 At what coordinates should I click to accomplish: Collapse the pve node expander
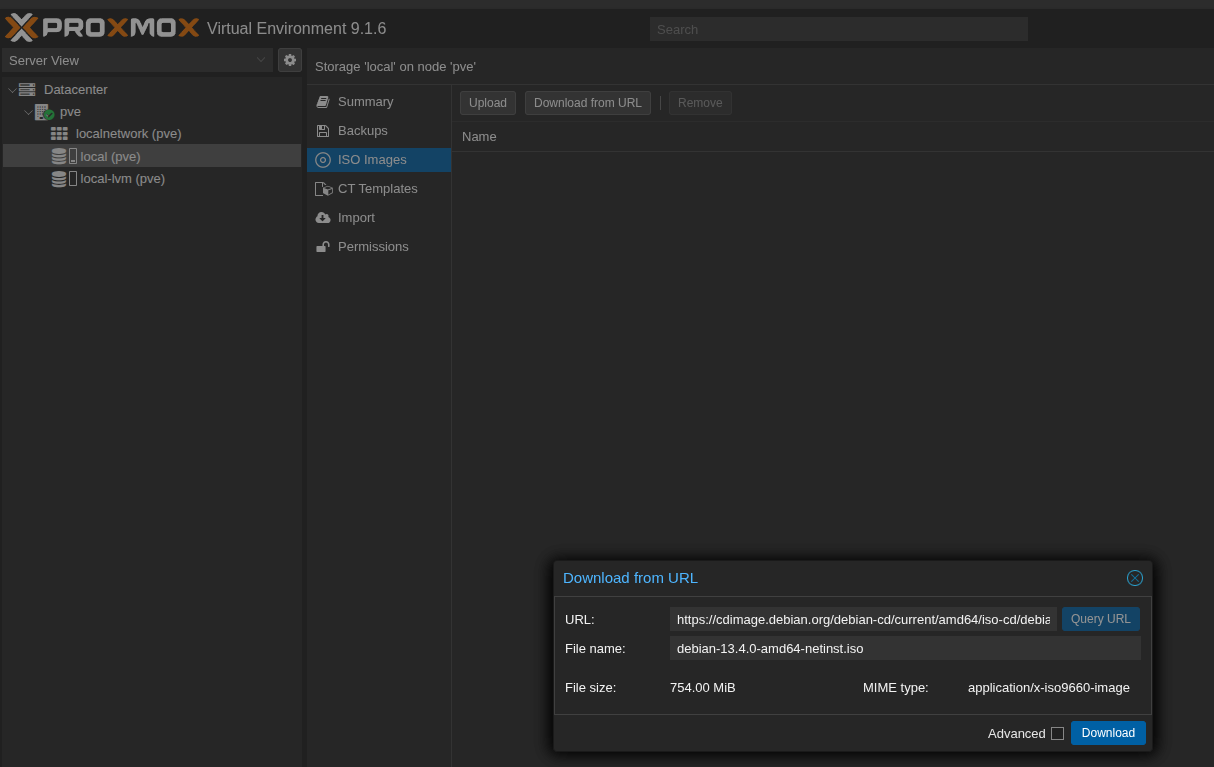point(28,112)
